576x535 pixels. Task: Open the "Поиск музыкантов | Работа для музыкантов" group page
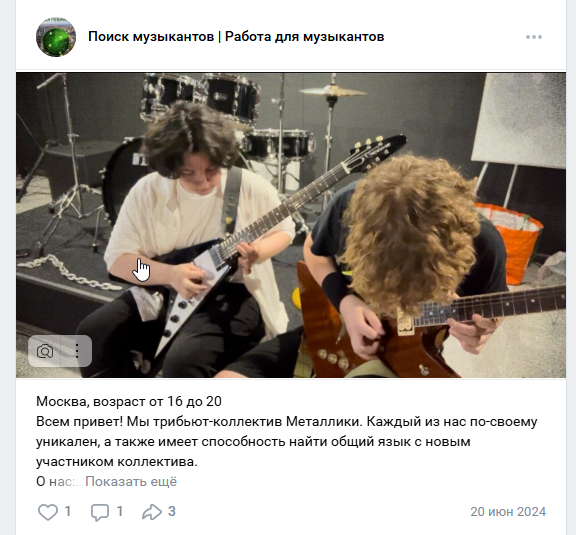(236, 37)
